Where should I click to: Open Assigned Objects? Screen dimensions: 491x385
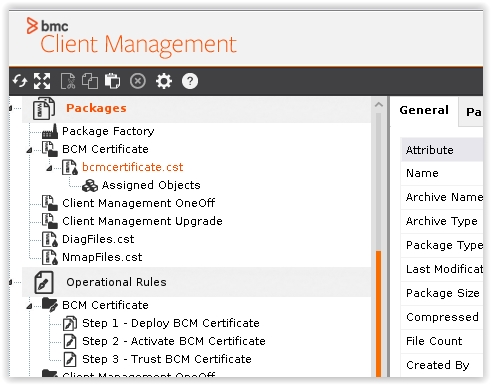(x=151, y=185)
